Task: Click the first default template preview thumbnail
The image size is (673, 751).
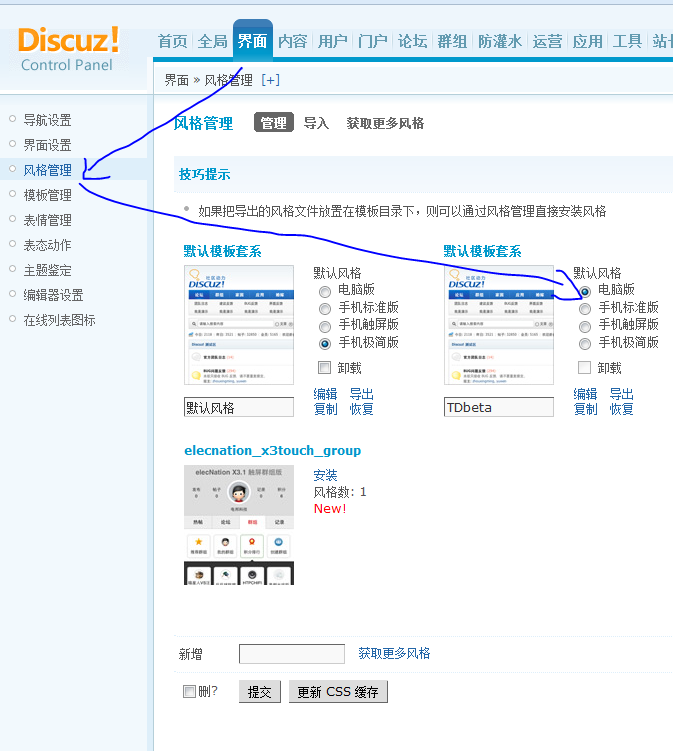Action: click(x=238, y=325)
